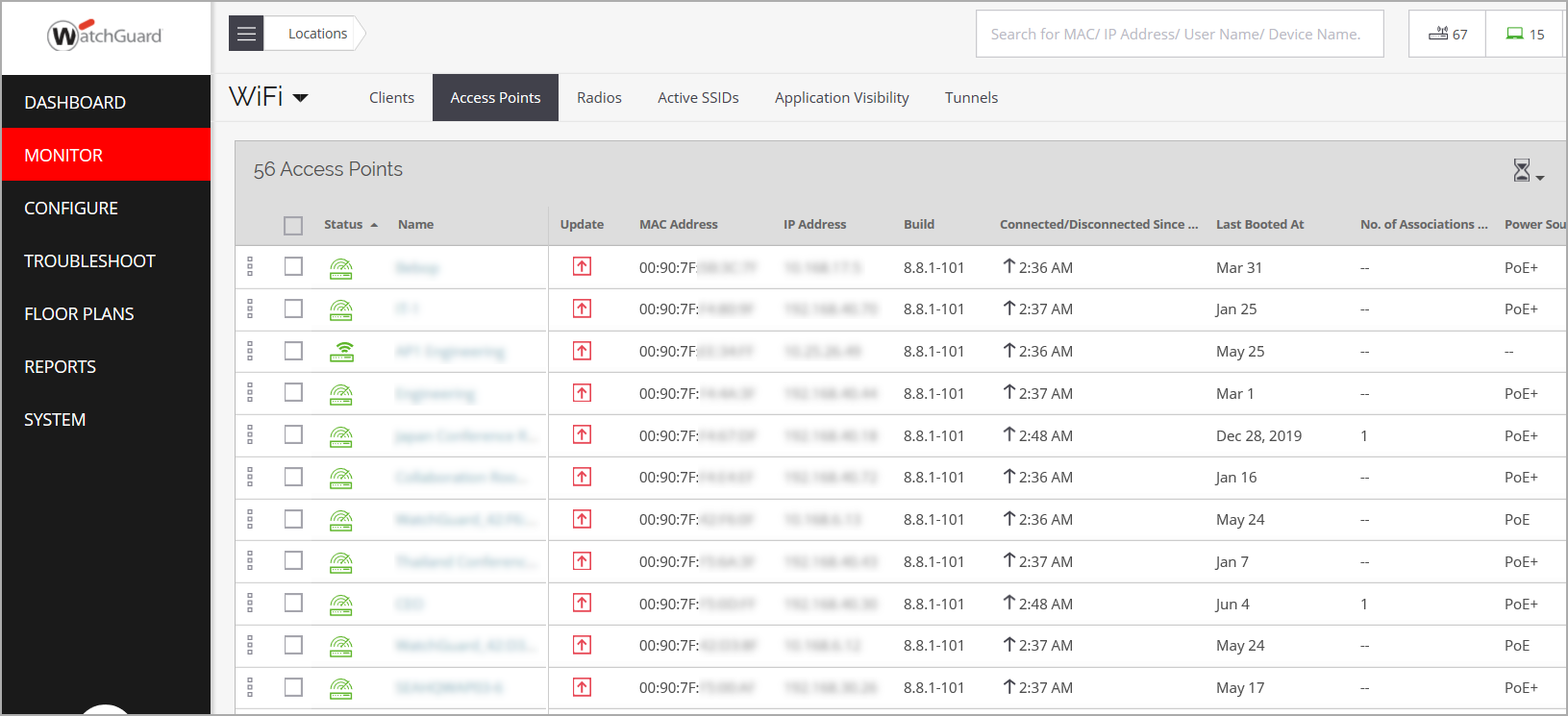Click the access point count icon showing 67
Viewport: 1568px width, 716px height.
click(x=1447, y=34)
